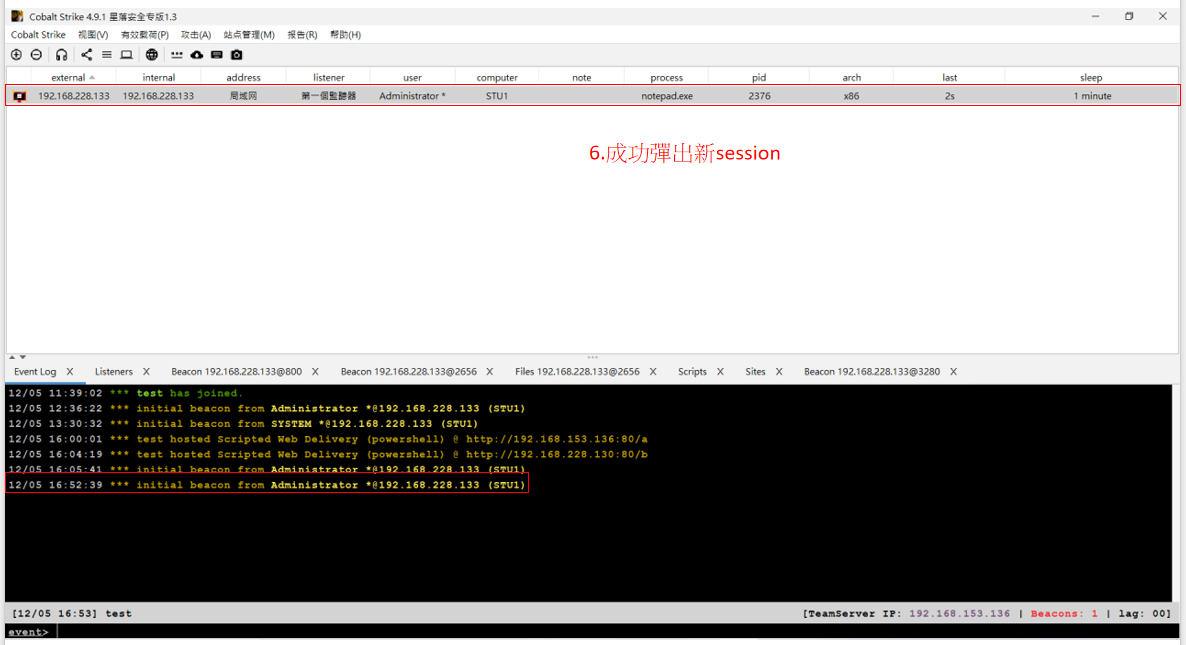This screenshot has width=1186, height=645.
Task: Collapse top pane with up arrow
Action: 12,357
